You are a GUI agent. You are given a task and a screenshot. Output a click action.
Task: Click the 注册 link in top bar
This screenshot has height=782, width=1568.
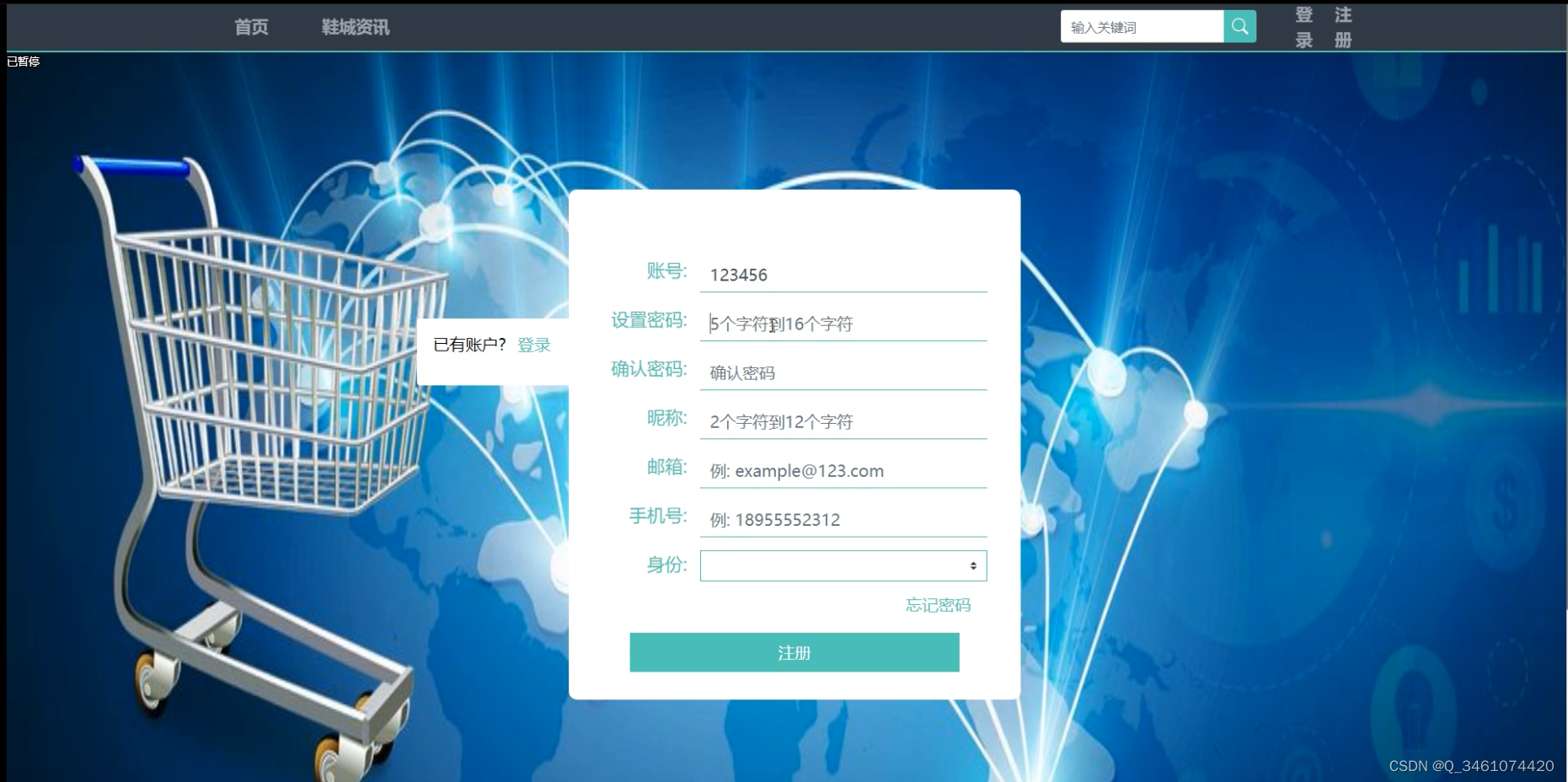[x=1343, y=27]
